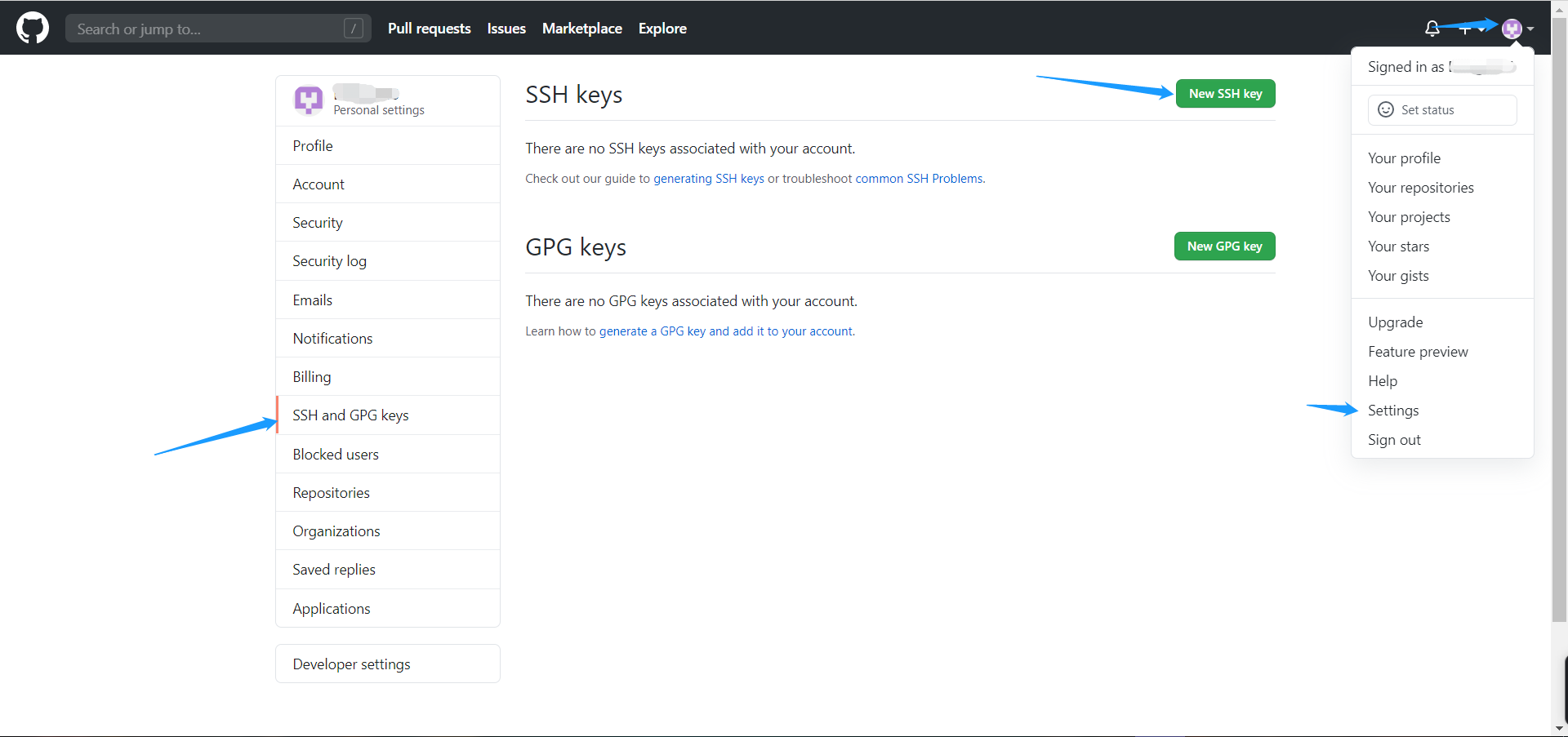This screenshot has width=1568, height=737.
Task: Click the New GPG key button
Action: click(1224, 246)
